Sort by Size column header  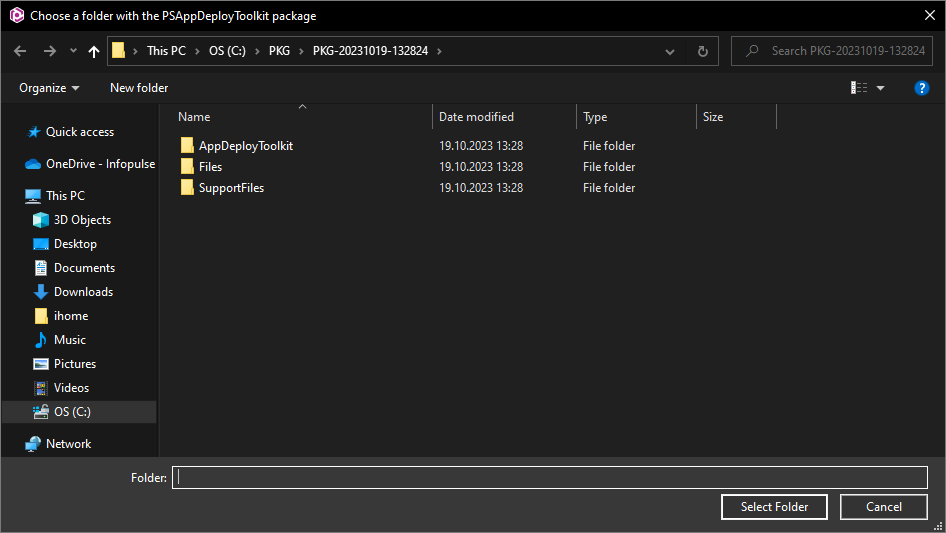tap(713, 117)
